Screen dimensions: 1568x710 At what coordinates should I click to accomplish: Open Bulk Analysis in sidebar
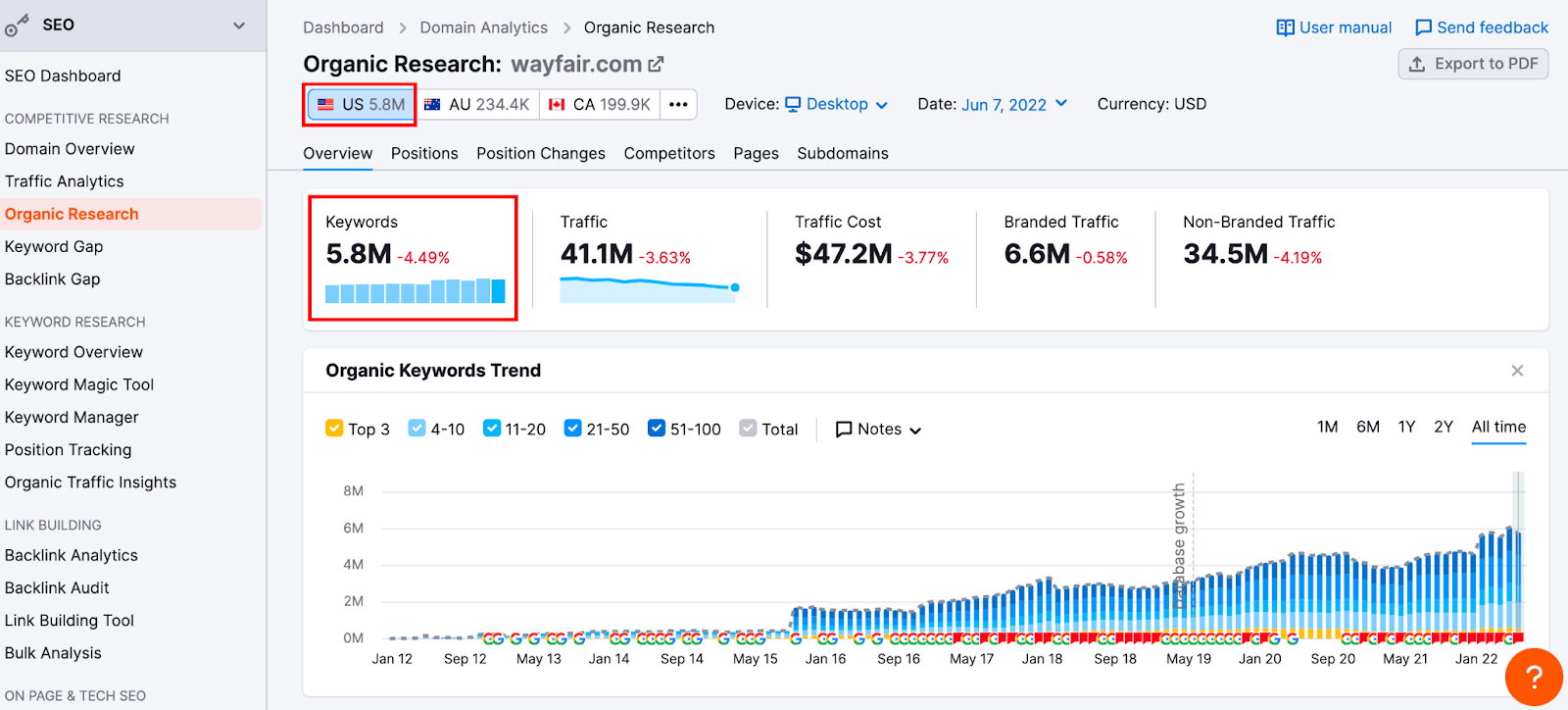53,653
